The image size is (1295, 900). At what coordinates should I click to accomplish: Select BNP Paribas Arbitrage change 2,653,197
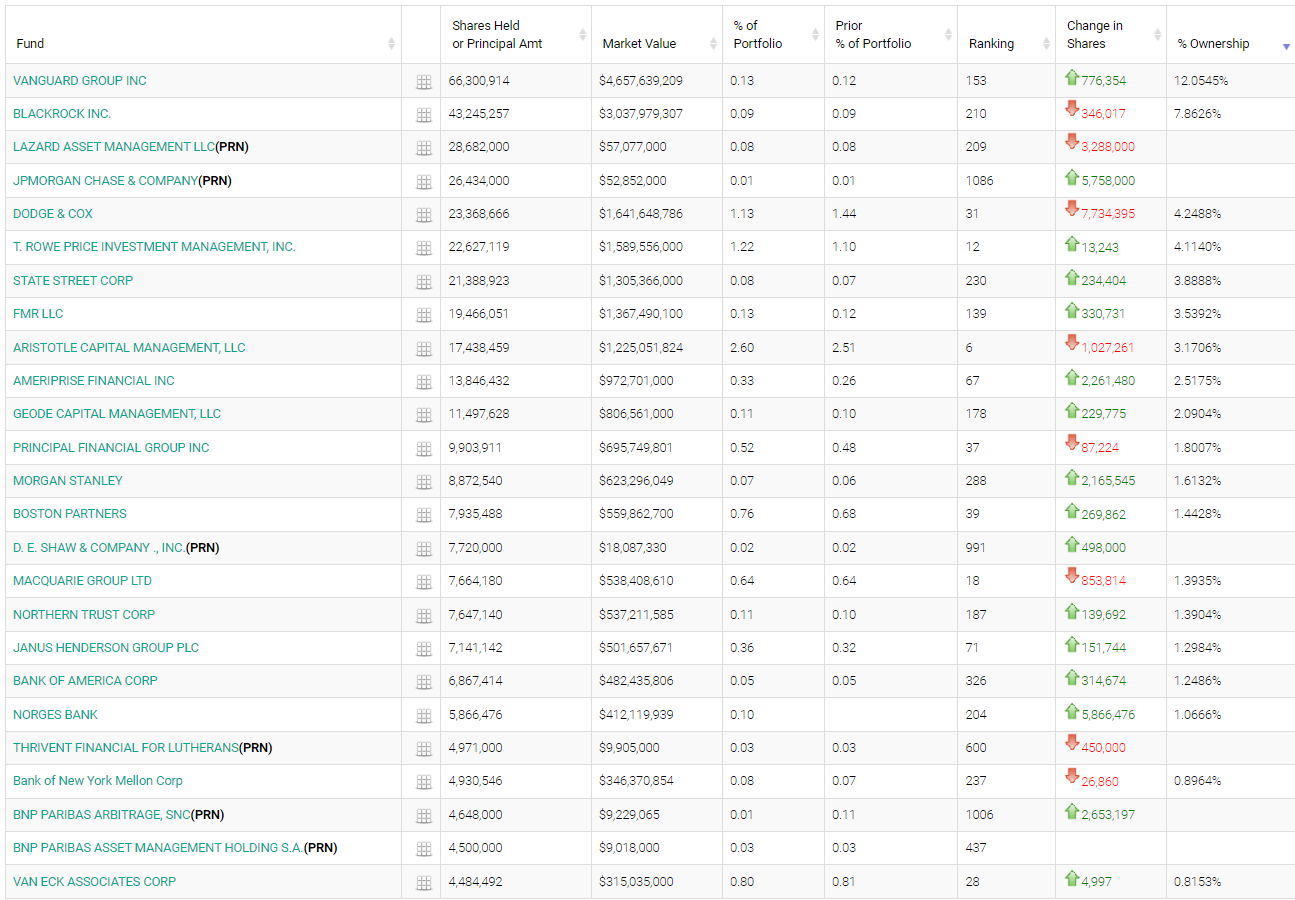[x=1108, y=815]
